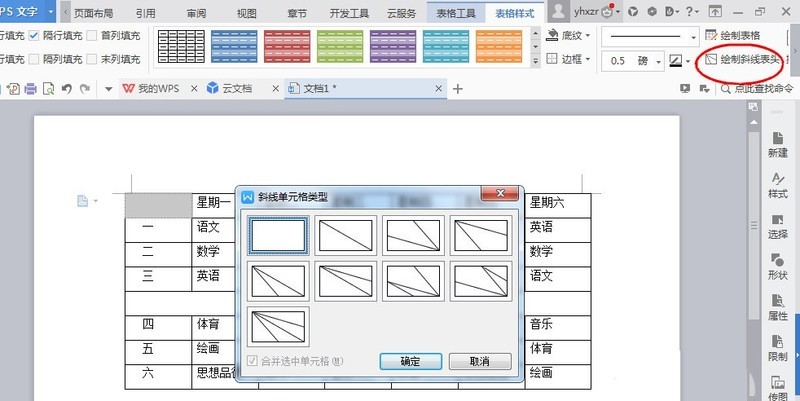This screenshot has height=401, width=800.
Task: Toggle the 隔行填充 checkbox
Action: [34, 35]
